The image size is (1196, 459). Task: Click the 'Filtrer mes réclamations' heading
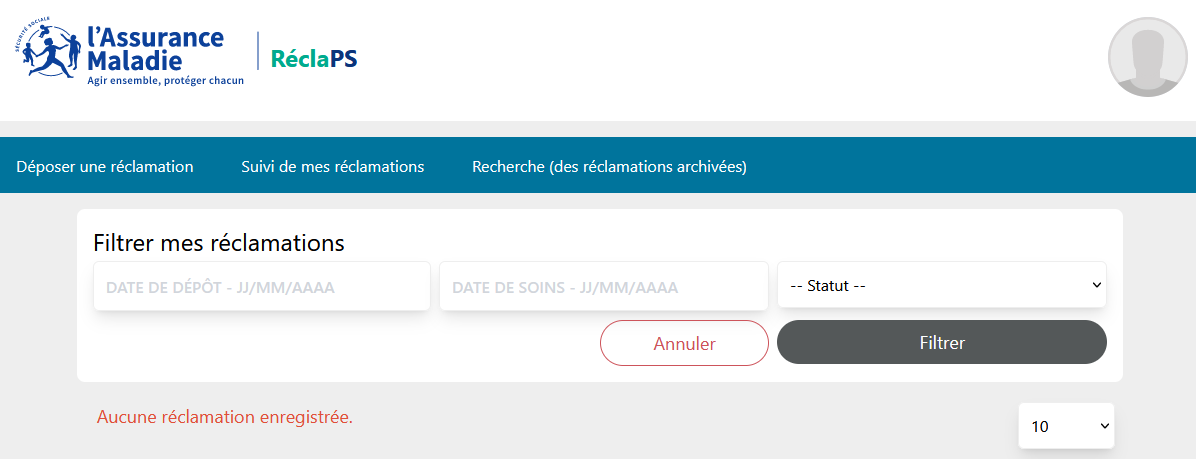(x=219, y=242)
